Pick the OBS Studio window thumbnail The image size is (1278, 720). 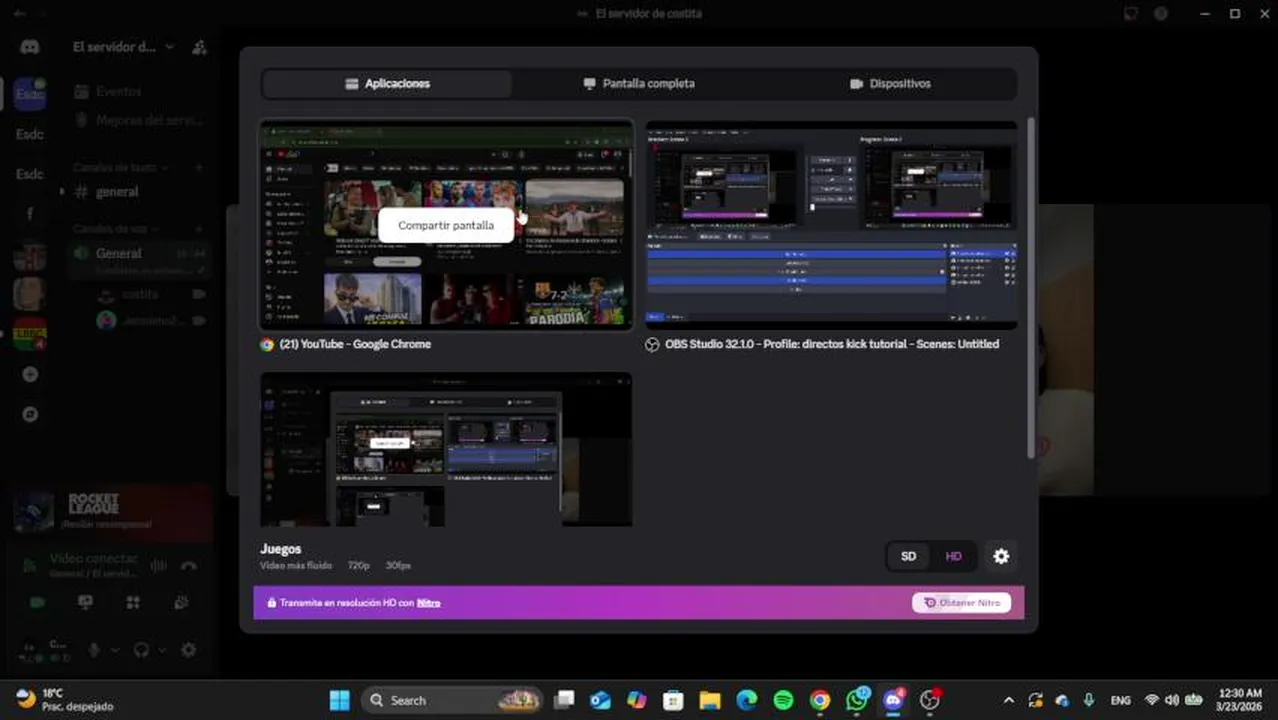pos(831,225)
